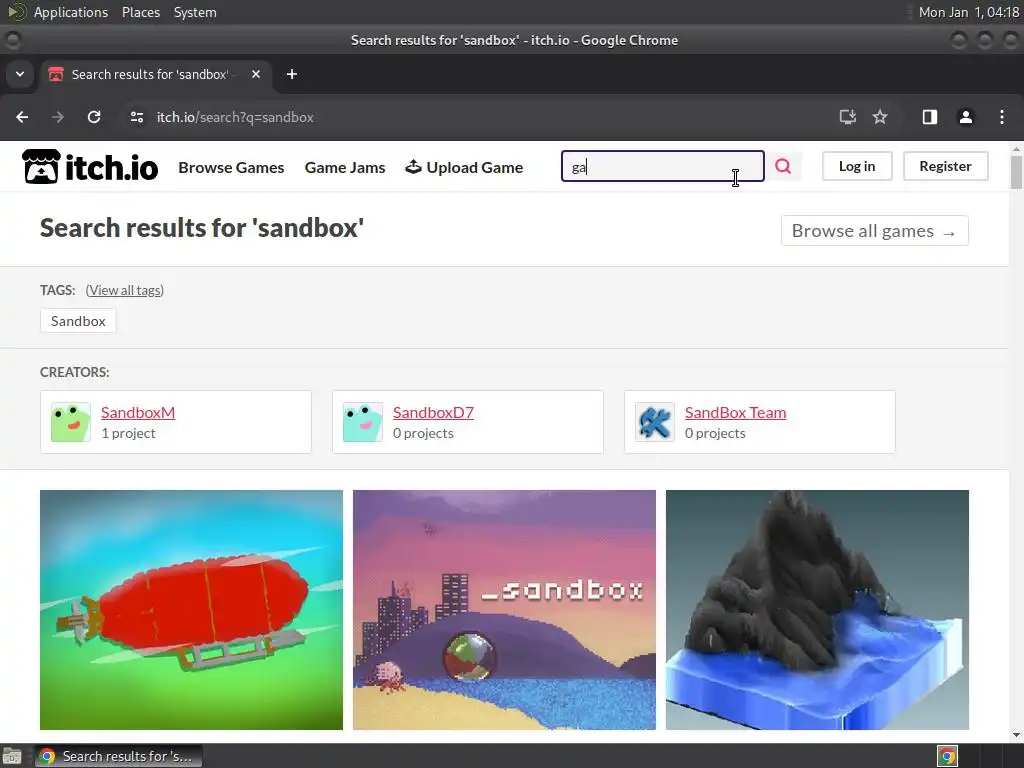
Task: Click the browser forward arrow
Action: [58, 117]
